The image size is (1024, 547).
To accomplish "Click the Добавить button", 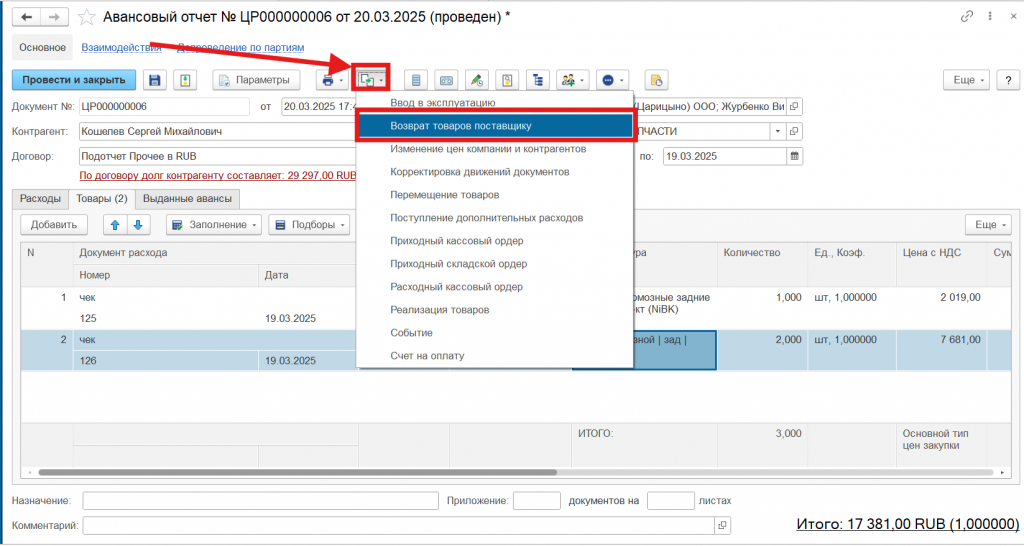I will pyautogui.click(x=54, y=225).
